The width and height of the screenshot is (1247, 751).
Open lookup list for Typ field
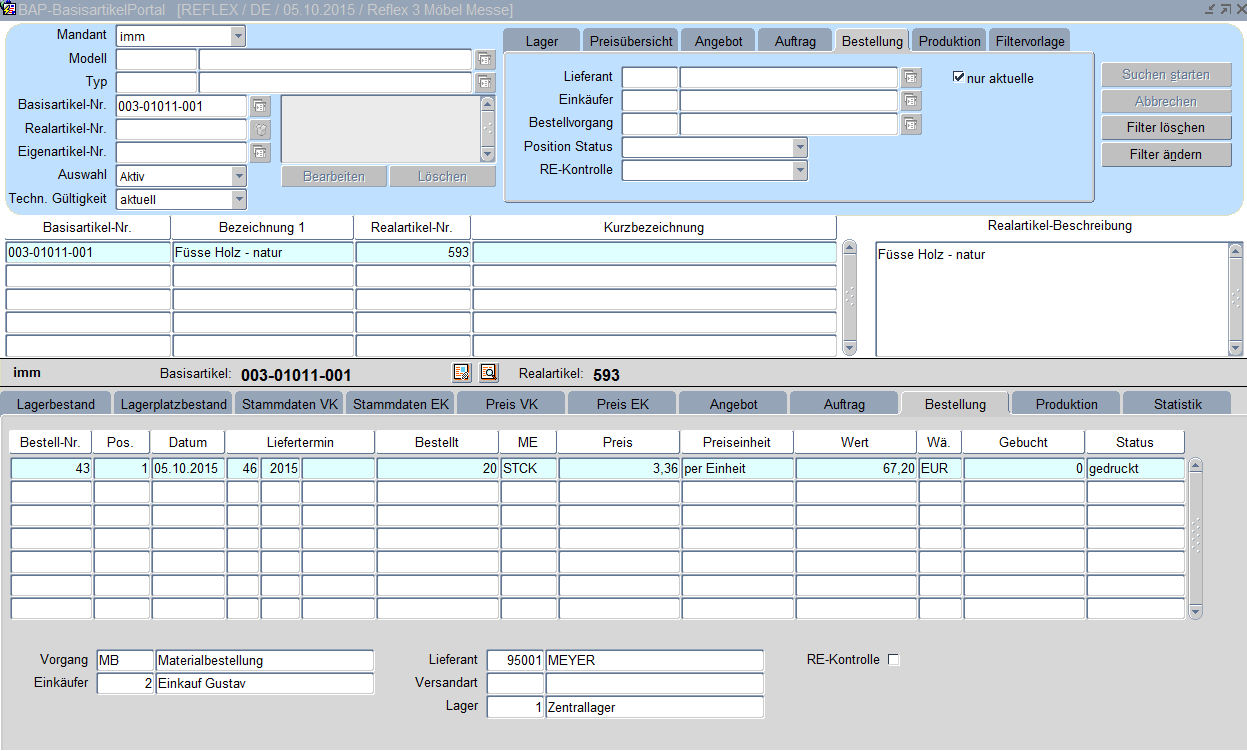click(x=485, y=82)
